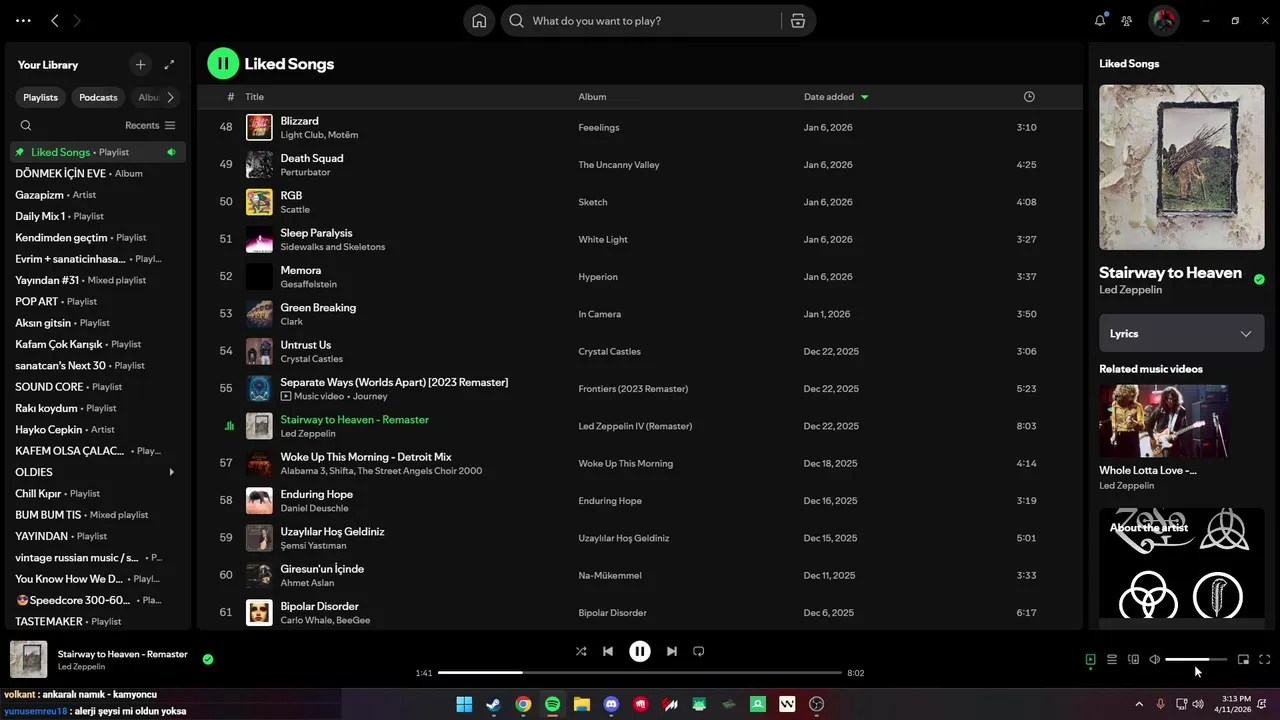The height and width of the screenshot is (720, 1280).
Task: Sort by Title column header
Action: (255, 97)
